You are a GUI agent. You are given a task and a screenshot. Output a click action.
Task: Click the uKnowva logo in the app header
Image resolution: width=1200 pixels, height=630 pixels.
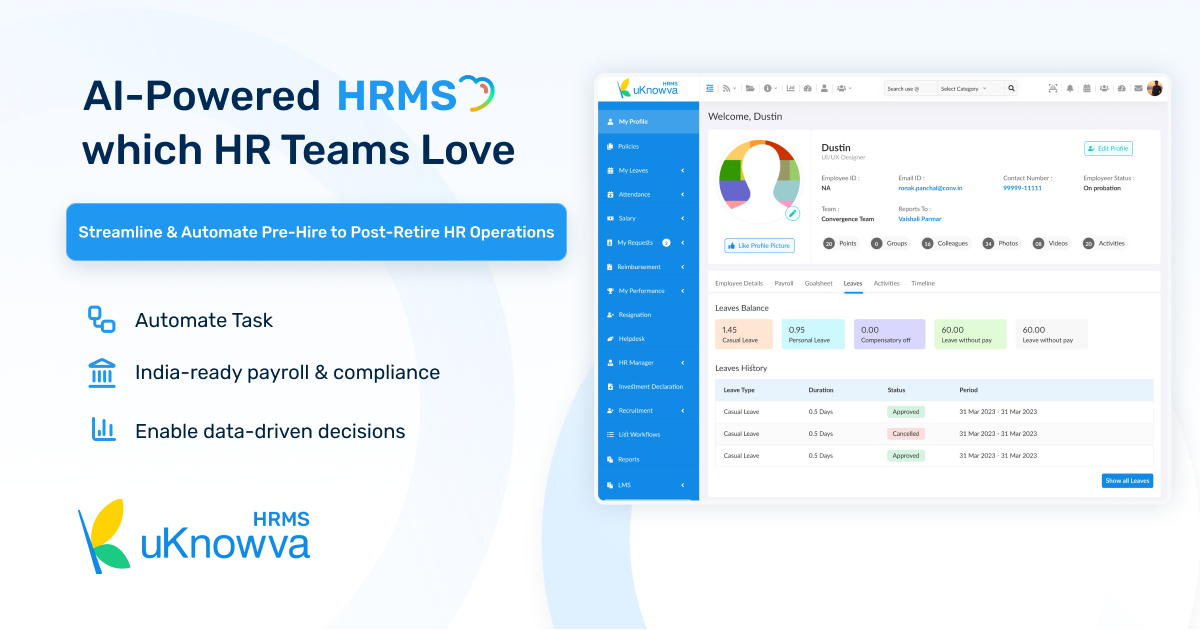(x=649, y=88)
